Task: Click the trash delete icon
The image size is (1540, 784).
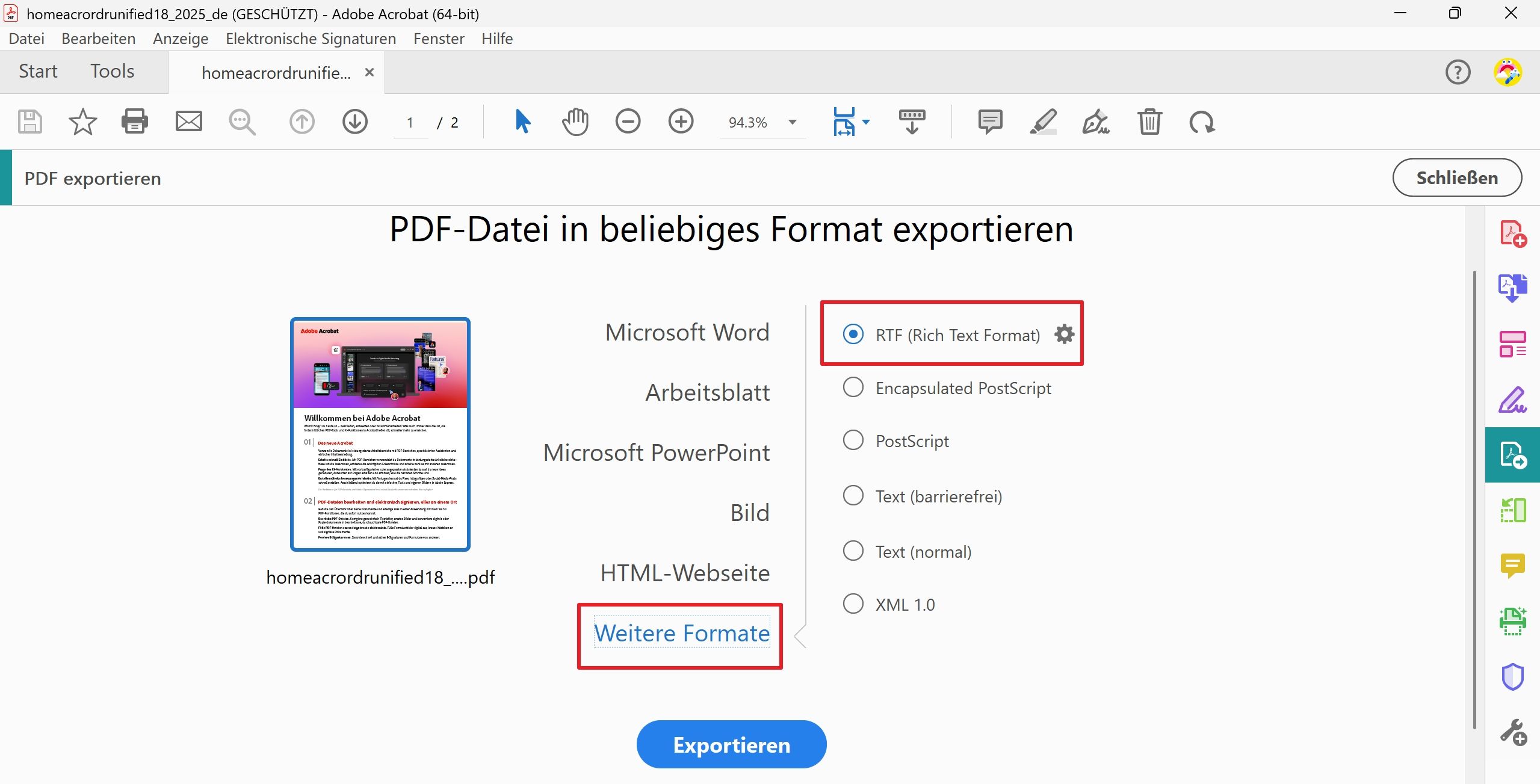Action: point(1149,122)
